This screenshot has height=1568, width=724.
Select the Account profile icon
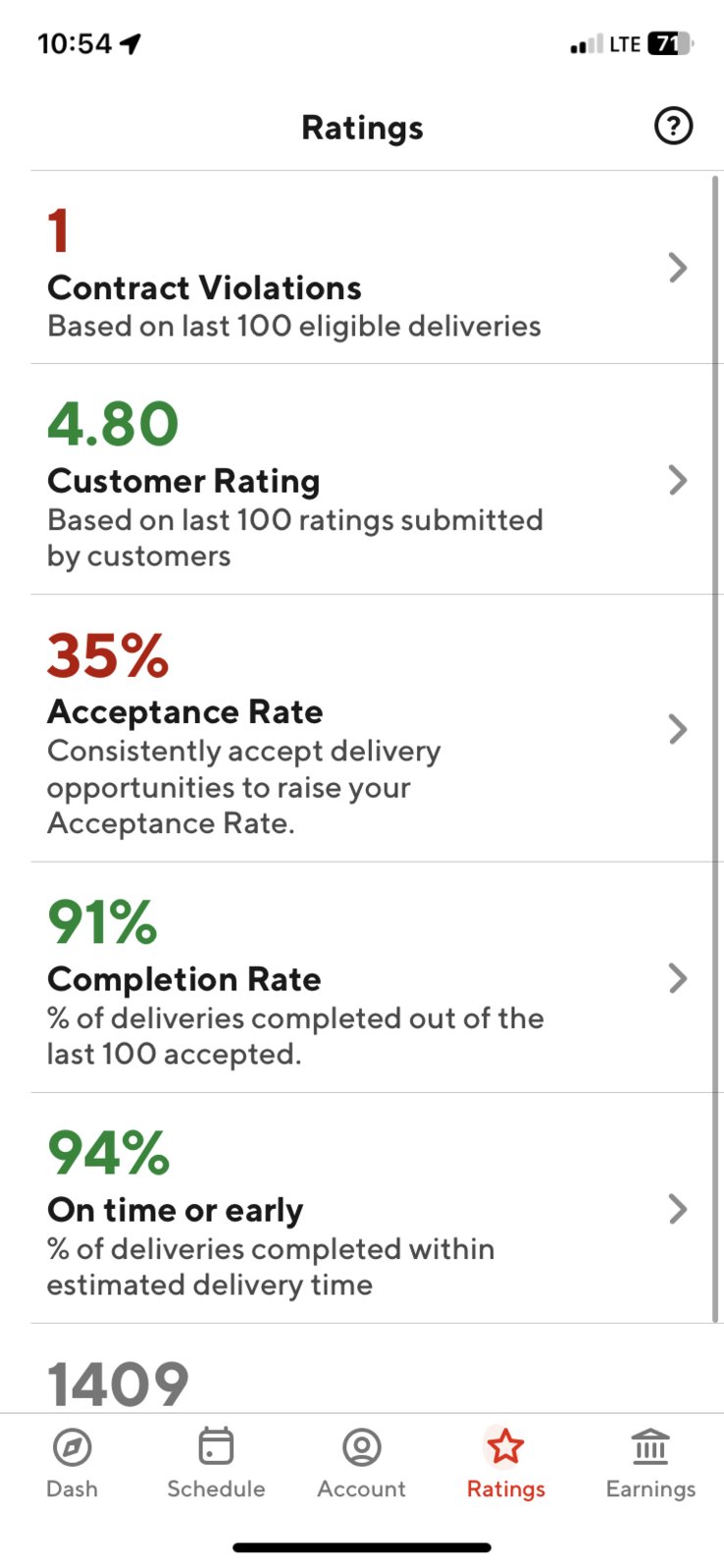click(361, 1446)
